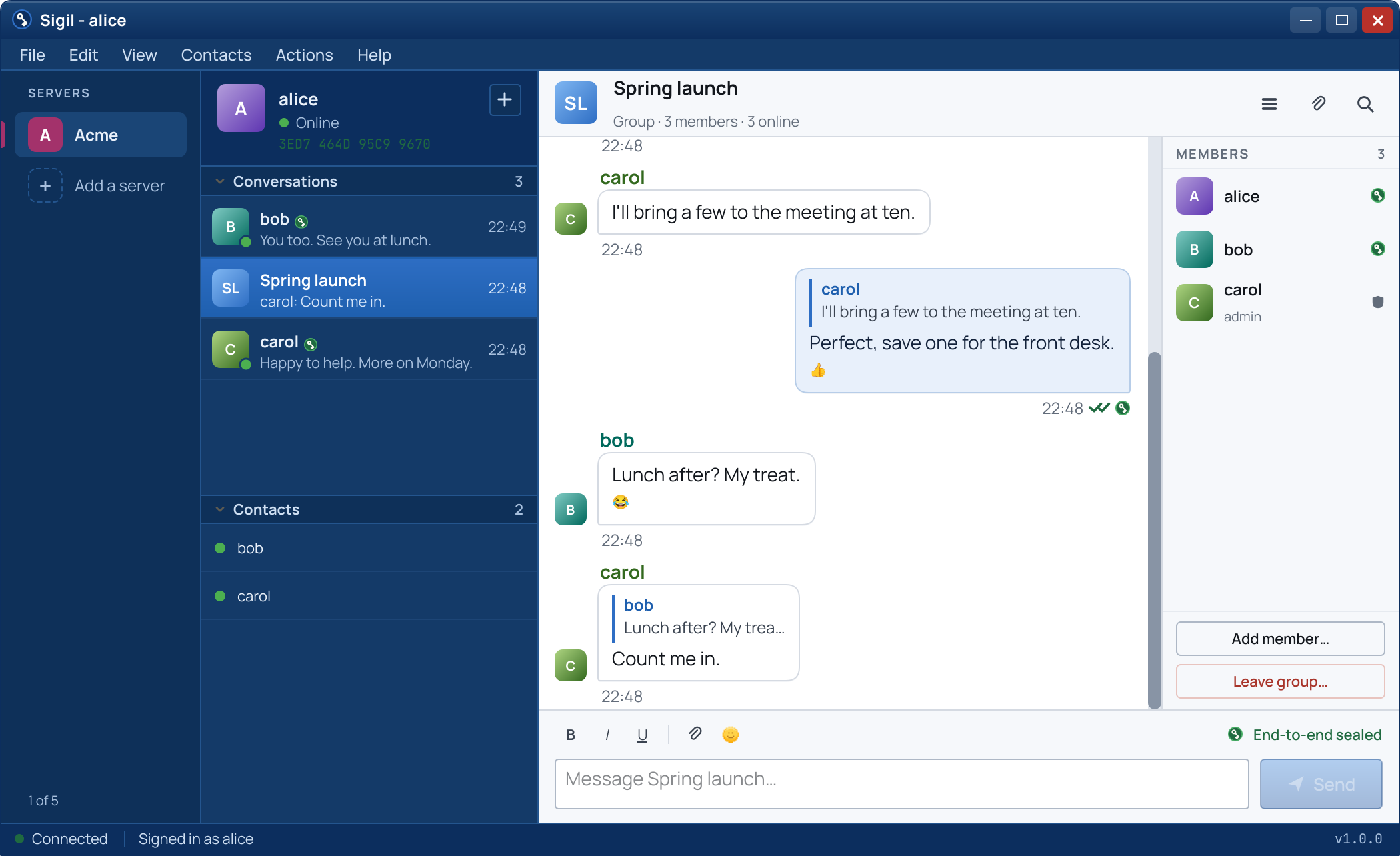
Task: Click the thumbs up reaction on your message
Action: coord(818,371)
